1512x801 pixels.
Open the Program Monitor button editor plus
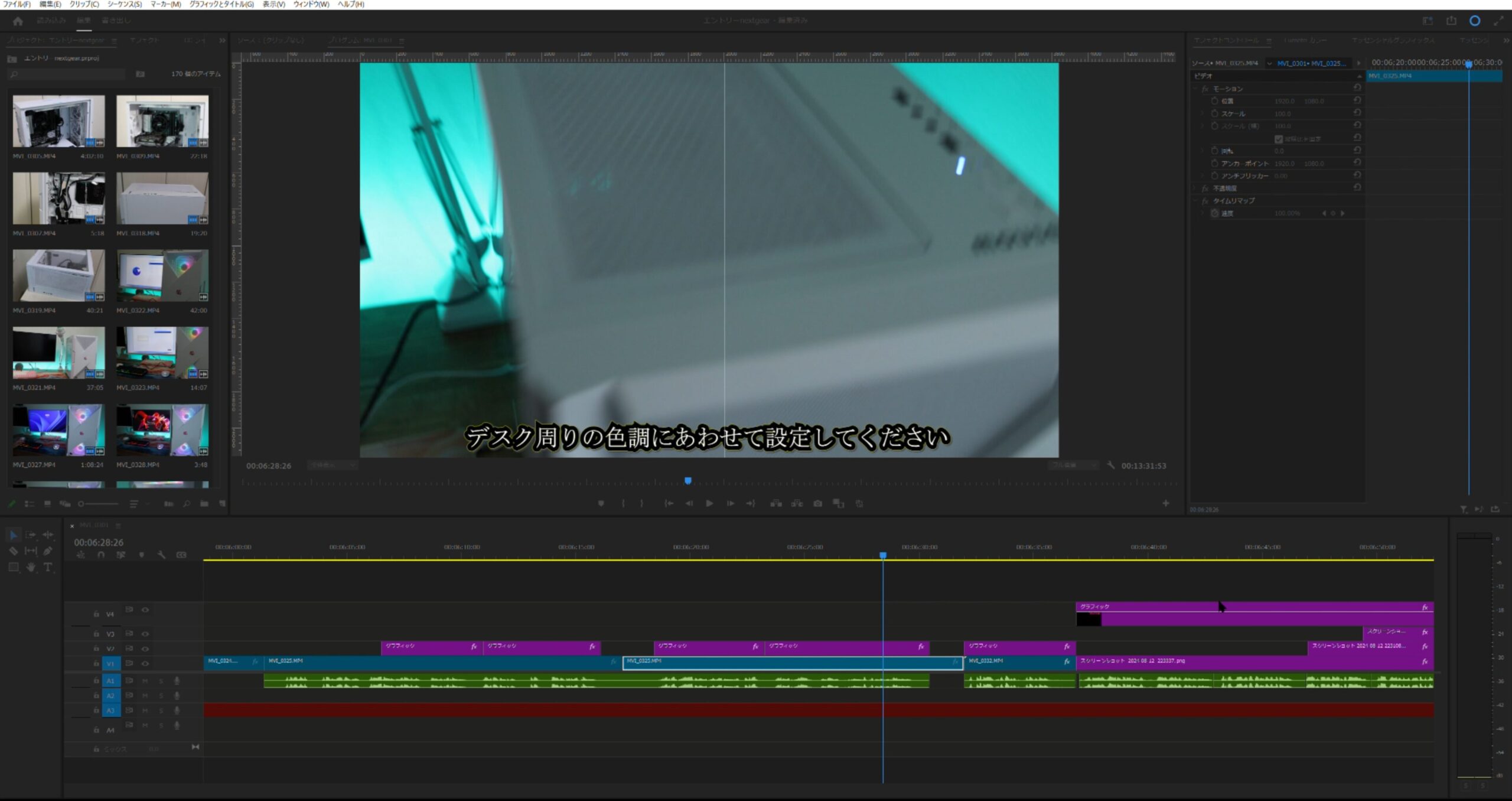(x=1166, y=503)
